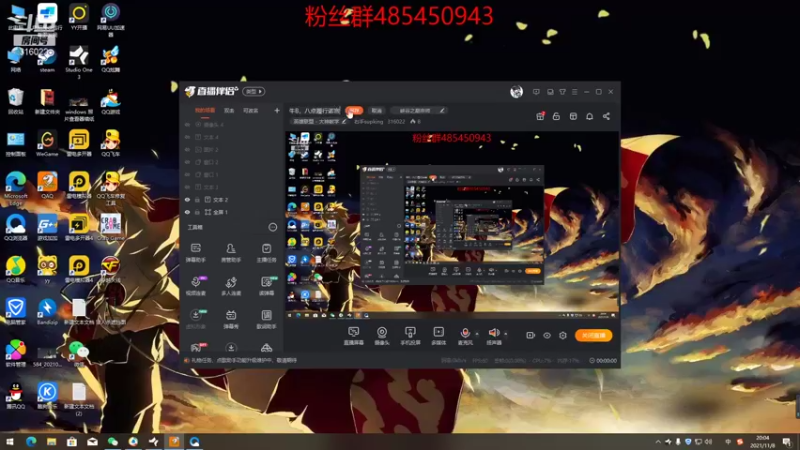Add a 直播屏幕 screen capture source
Image resolution: width=800 pixels, height=450 pixels.
coord(354,336)
